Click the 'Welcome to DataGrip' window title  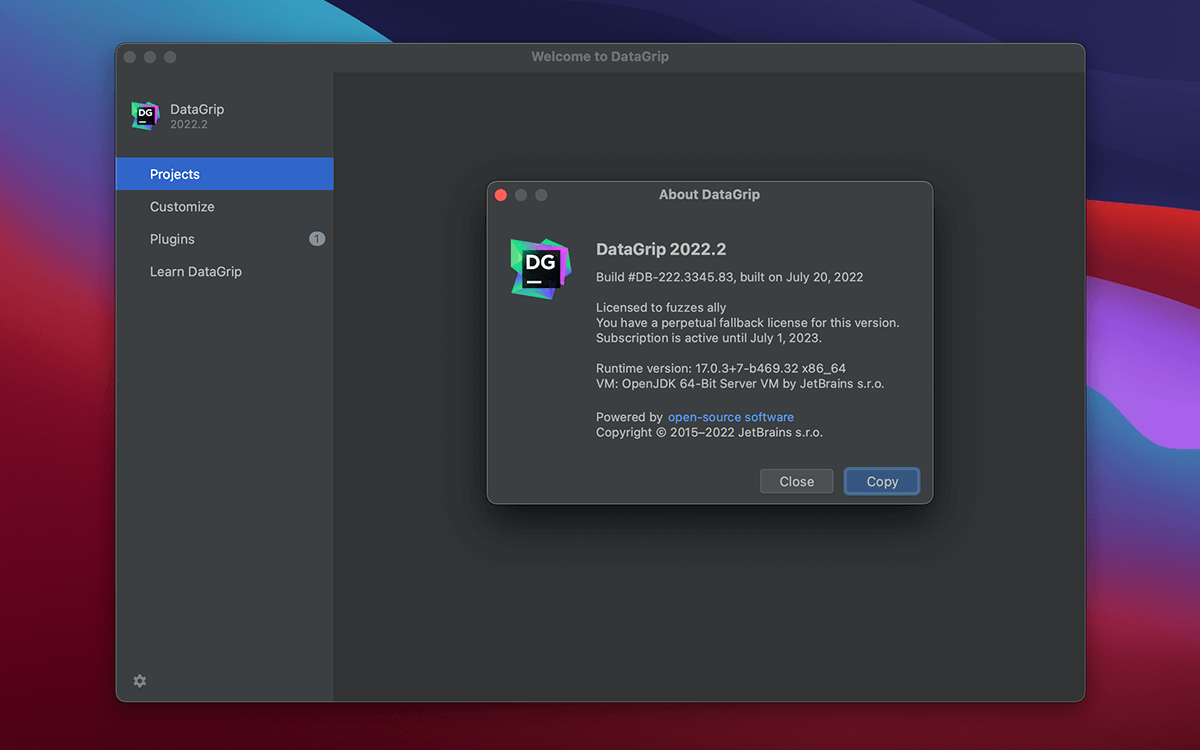[600, 57]
